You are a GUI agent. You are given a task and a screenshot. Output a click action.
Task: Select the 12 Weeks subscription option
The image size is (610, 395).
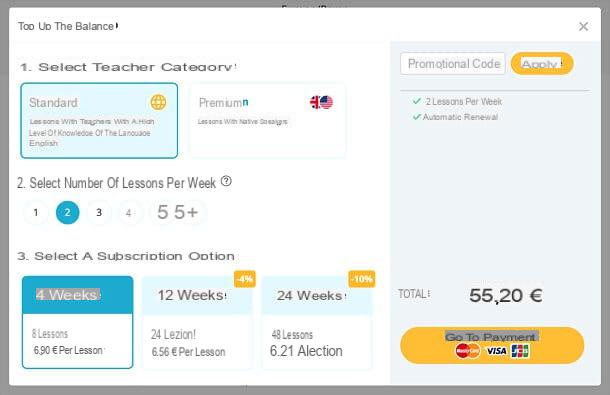point(197,322)
